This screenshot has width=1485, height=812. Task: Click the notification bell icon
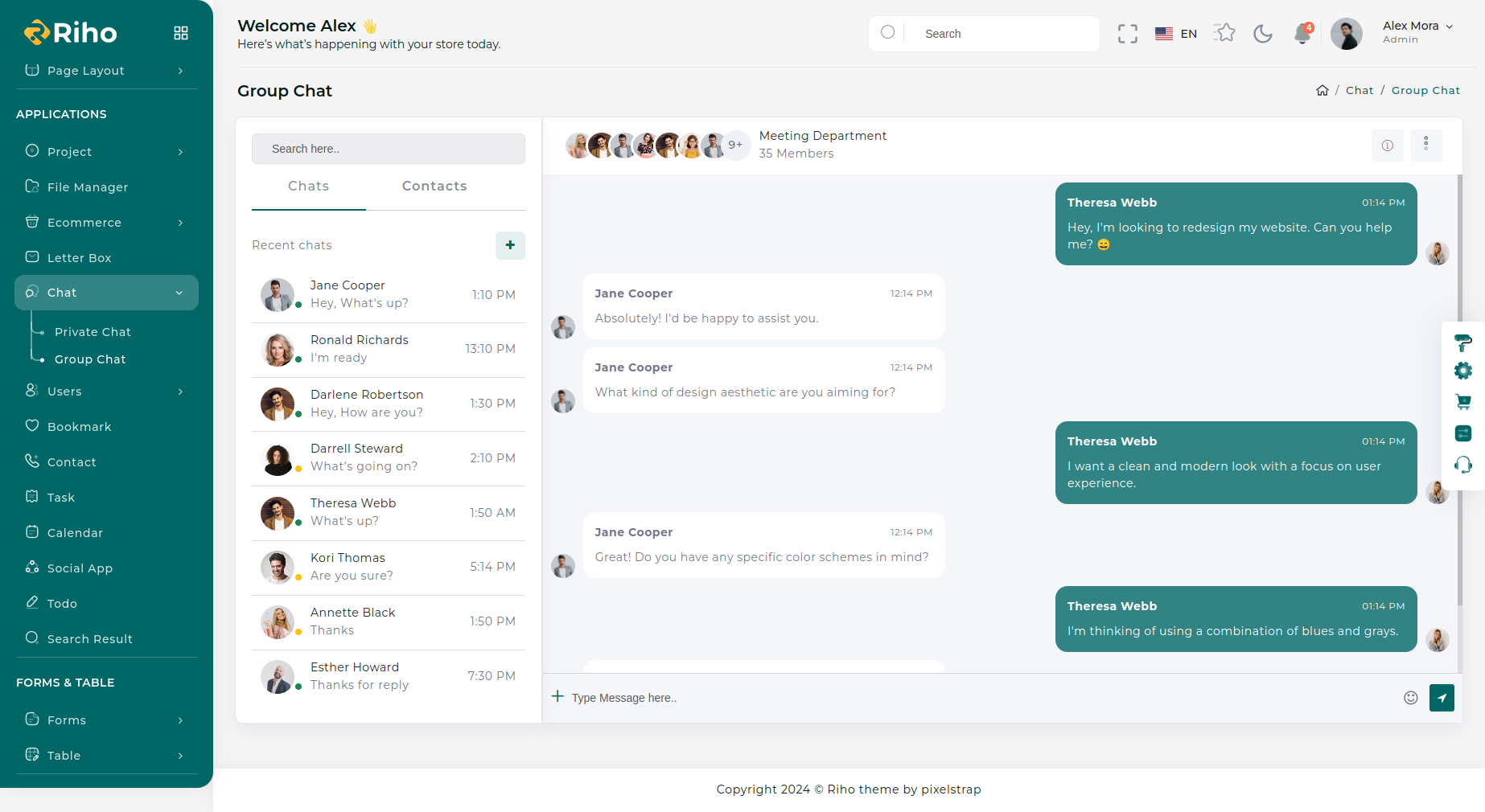(1302, 34)
